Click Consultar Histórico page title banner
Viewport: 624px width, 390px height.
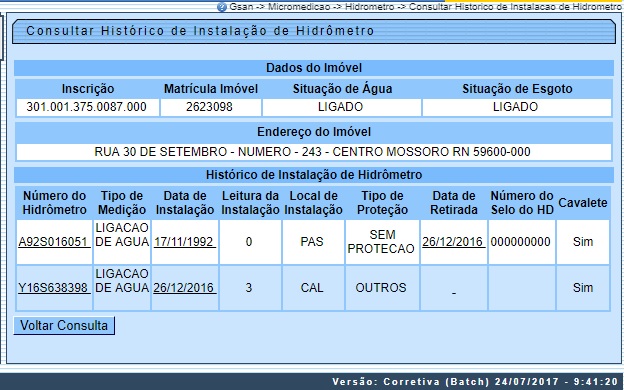tap(314, 31)
